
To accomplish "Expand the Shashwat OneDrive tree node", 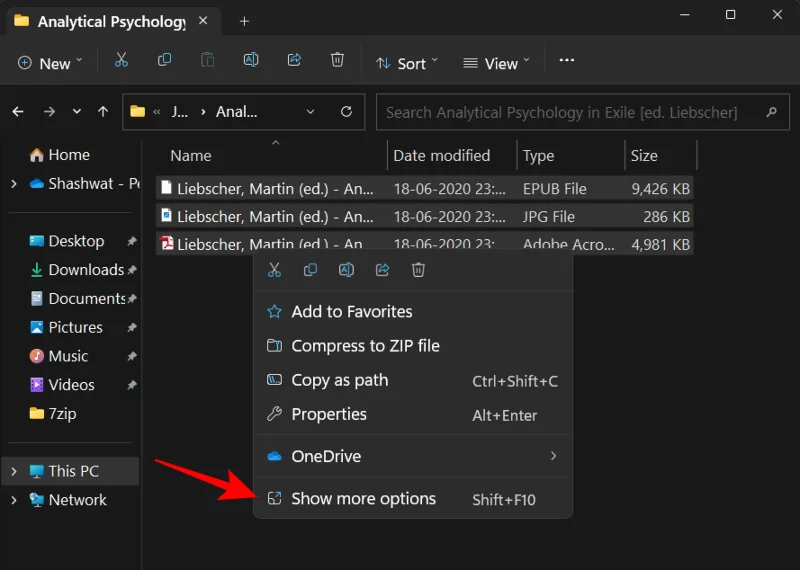I will (x=14, y=184).
